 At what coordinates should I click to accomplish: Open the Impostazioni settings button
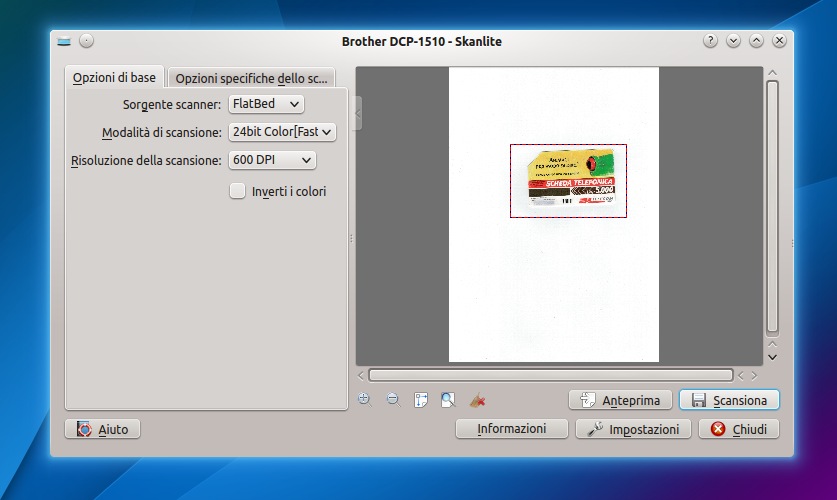[x=633, y=429]
